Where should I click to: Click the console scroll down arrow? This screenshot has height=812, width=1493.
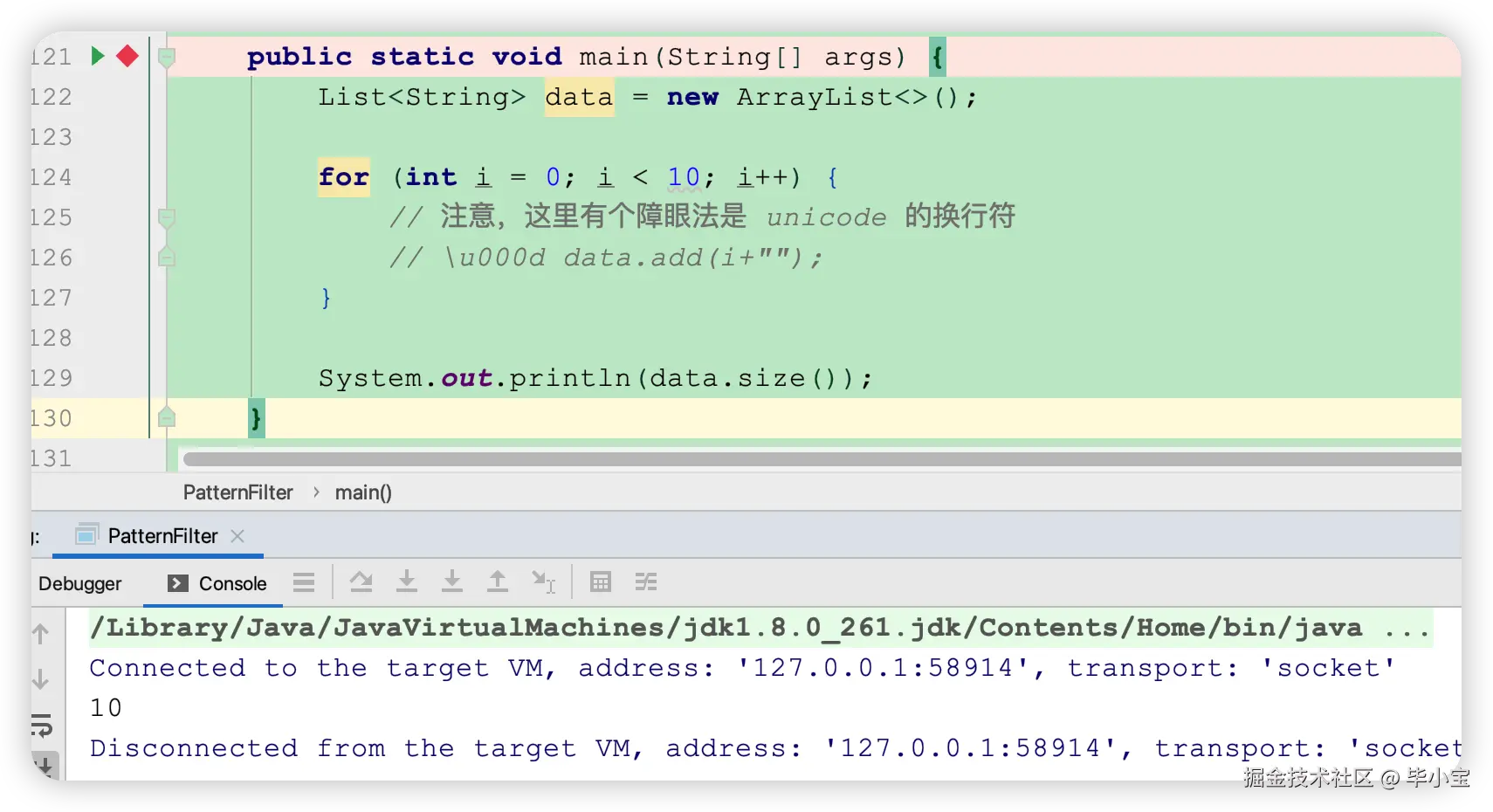pos(40,679)
